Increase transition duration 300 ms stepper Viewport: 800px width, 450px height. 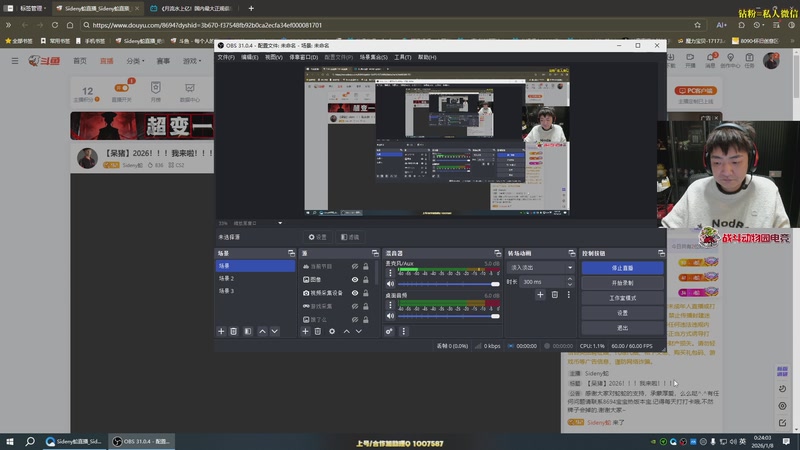(x=569, y=279)
